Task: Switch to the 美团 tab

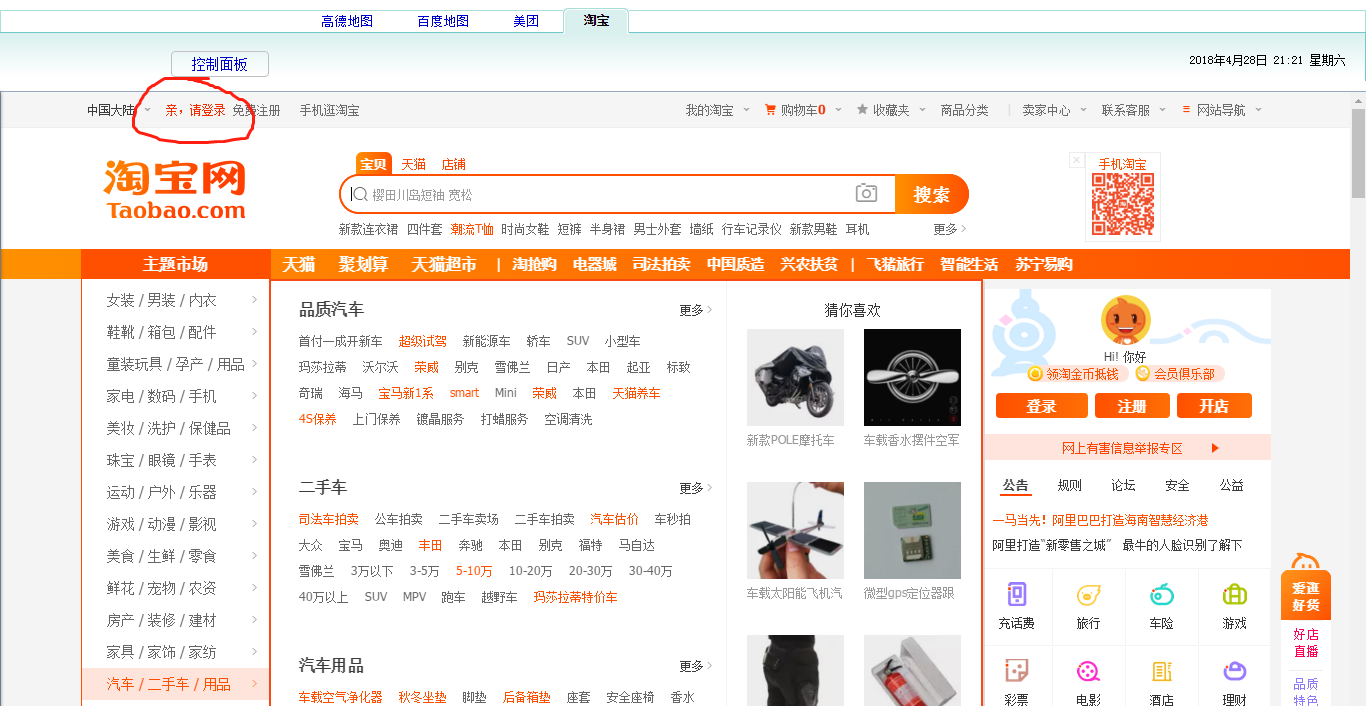Action: [x=526, y=21]
